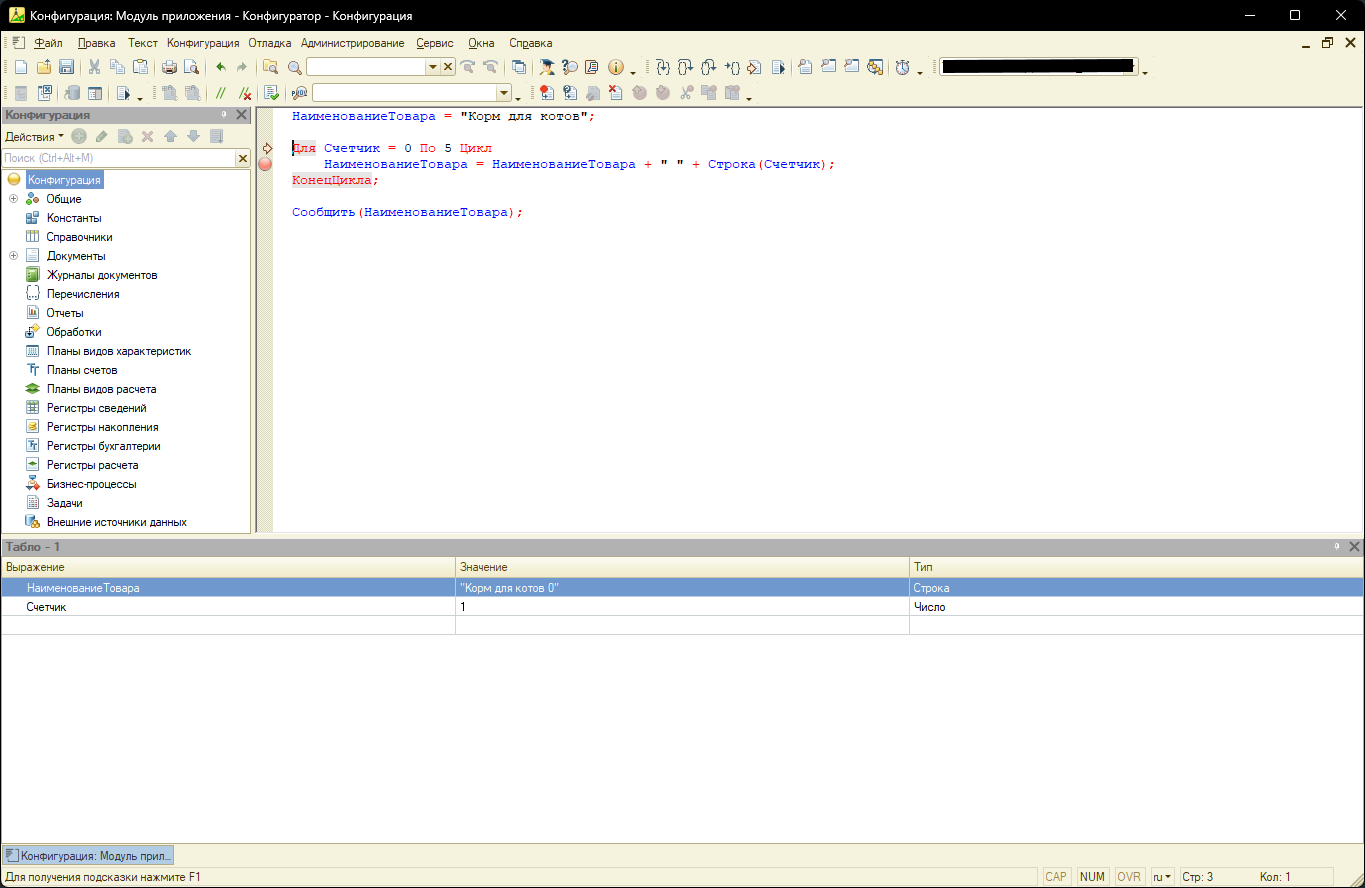Viewport: 1365px width, 888px height.
Task: Save with the floppy disk icon
Action: (66, 67)
